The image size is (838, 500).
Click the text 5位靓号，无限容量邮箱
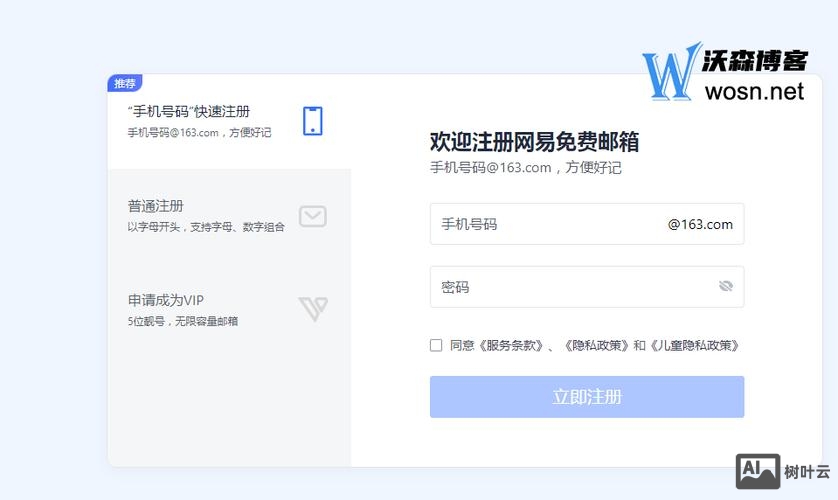[183, 321]
